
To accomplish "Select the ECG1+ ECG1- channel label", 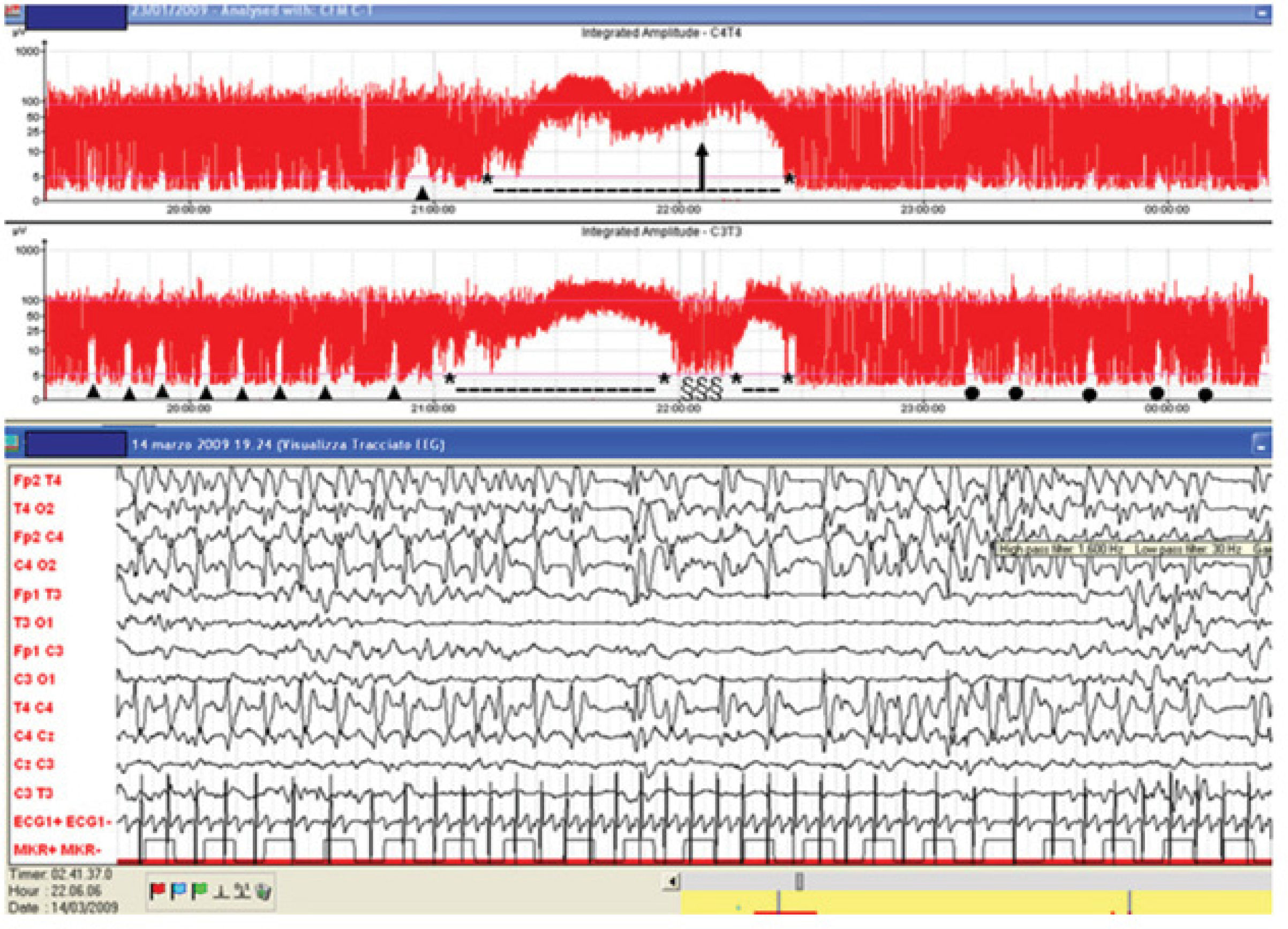I will coord(62,821).
